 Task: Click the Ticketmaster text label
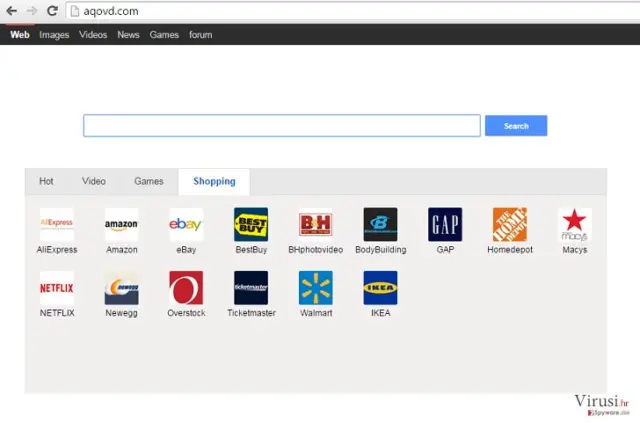[x=251, y=313]
